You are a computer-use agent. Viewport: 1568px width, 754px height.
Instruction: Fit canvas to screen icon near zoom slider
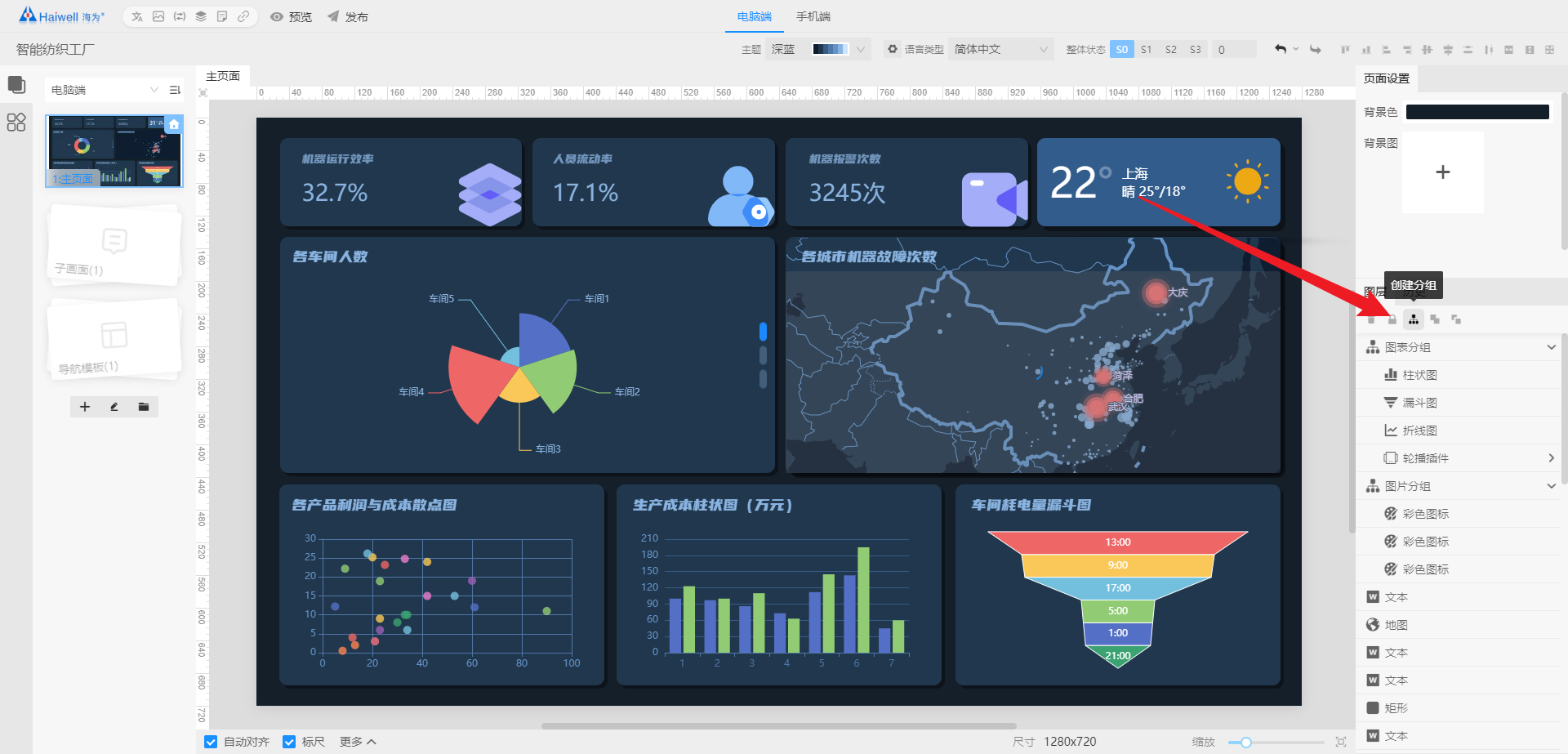point(1341,742)
